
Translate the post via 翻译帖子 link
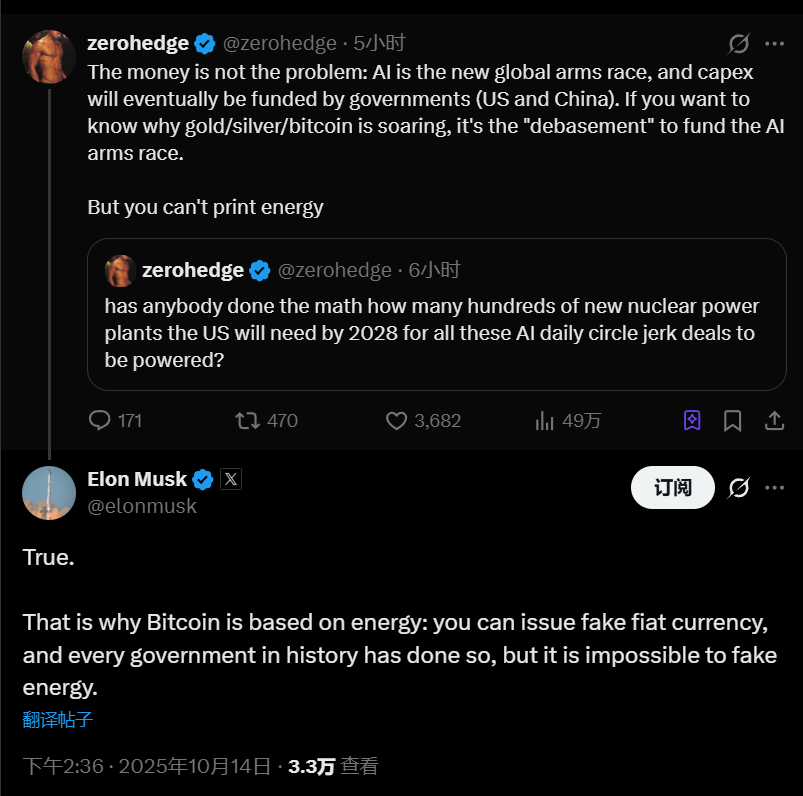coord(58,719)
